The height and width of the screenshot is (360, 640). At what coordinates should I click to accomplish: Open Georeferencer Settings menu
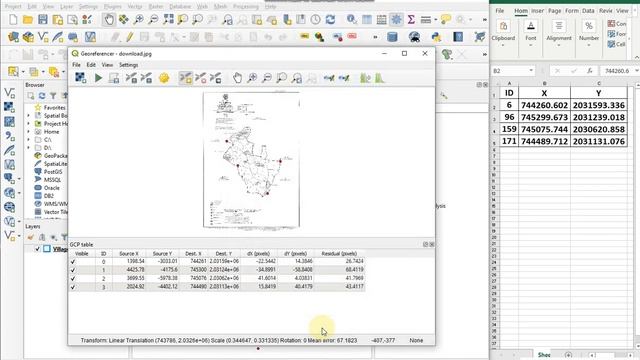click(129, 65)
